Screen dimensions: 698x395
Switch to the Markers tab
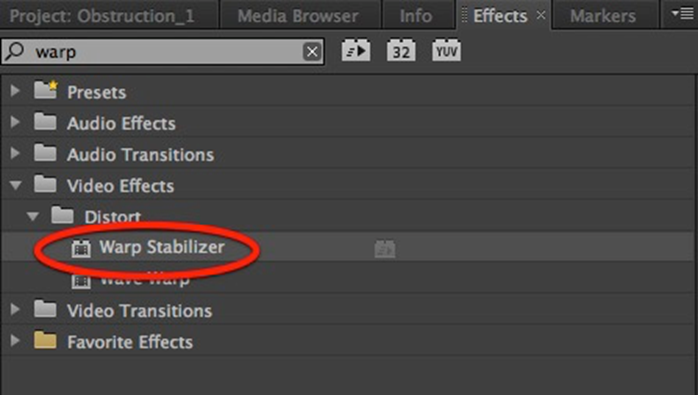603,16
